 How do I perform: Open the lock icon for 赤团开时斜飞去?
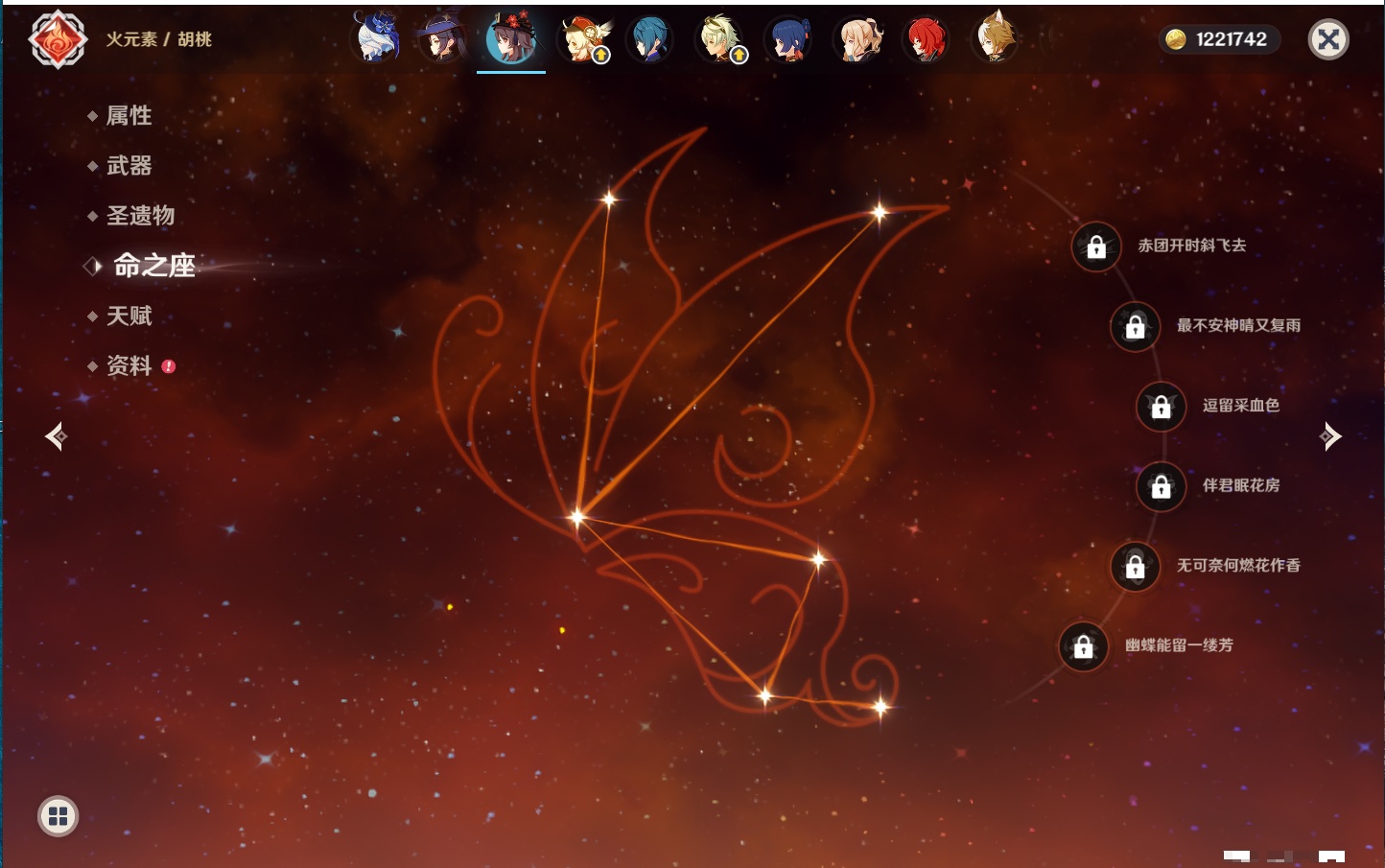coord(1096,246)
